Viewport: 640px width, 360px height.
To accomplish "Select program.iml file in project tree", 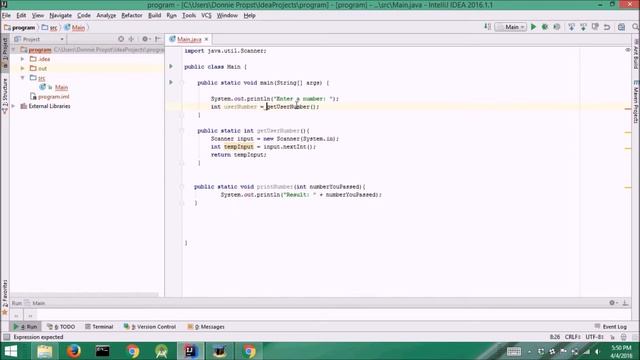I will pyautogui.click(x=53, y=96).
